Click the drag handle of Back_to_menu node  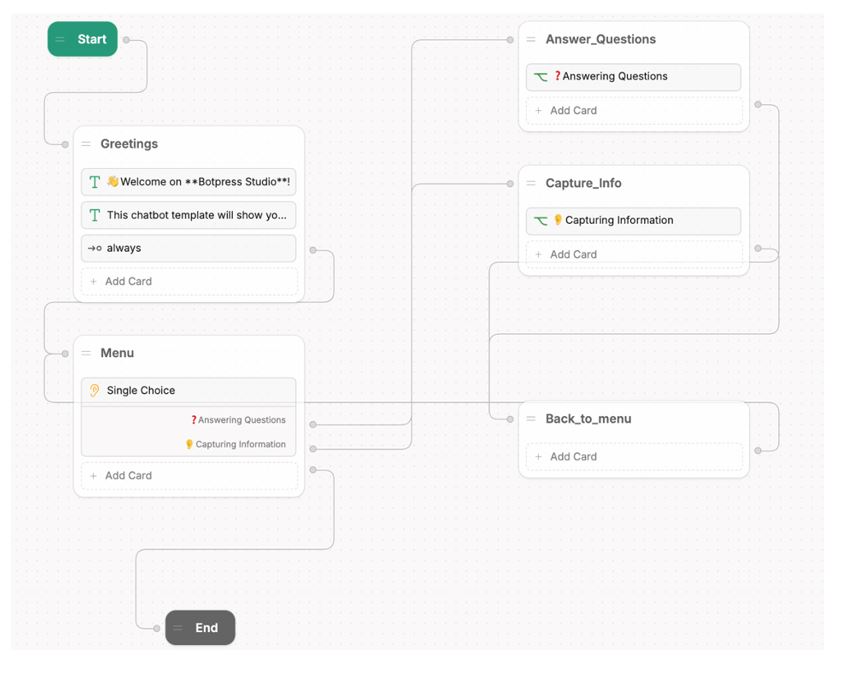point(531,419)
